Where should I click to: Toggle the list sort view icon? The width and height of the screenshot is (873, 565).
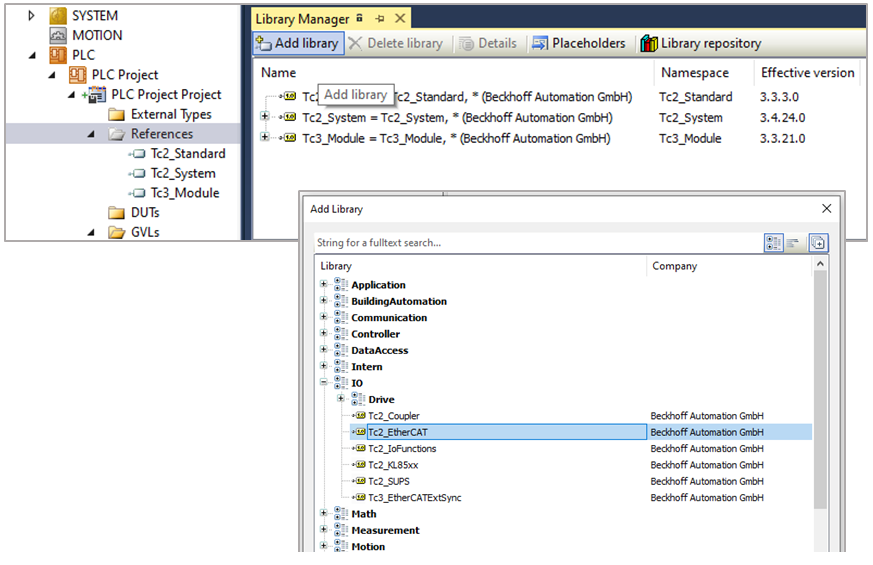(x=793, y=243)
